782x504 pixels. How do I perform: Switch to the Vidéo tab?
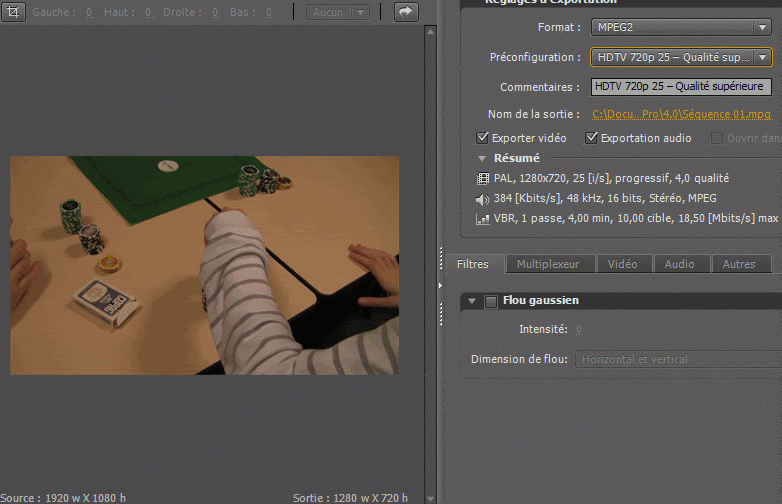tap(622, 264)
